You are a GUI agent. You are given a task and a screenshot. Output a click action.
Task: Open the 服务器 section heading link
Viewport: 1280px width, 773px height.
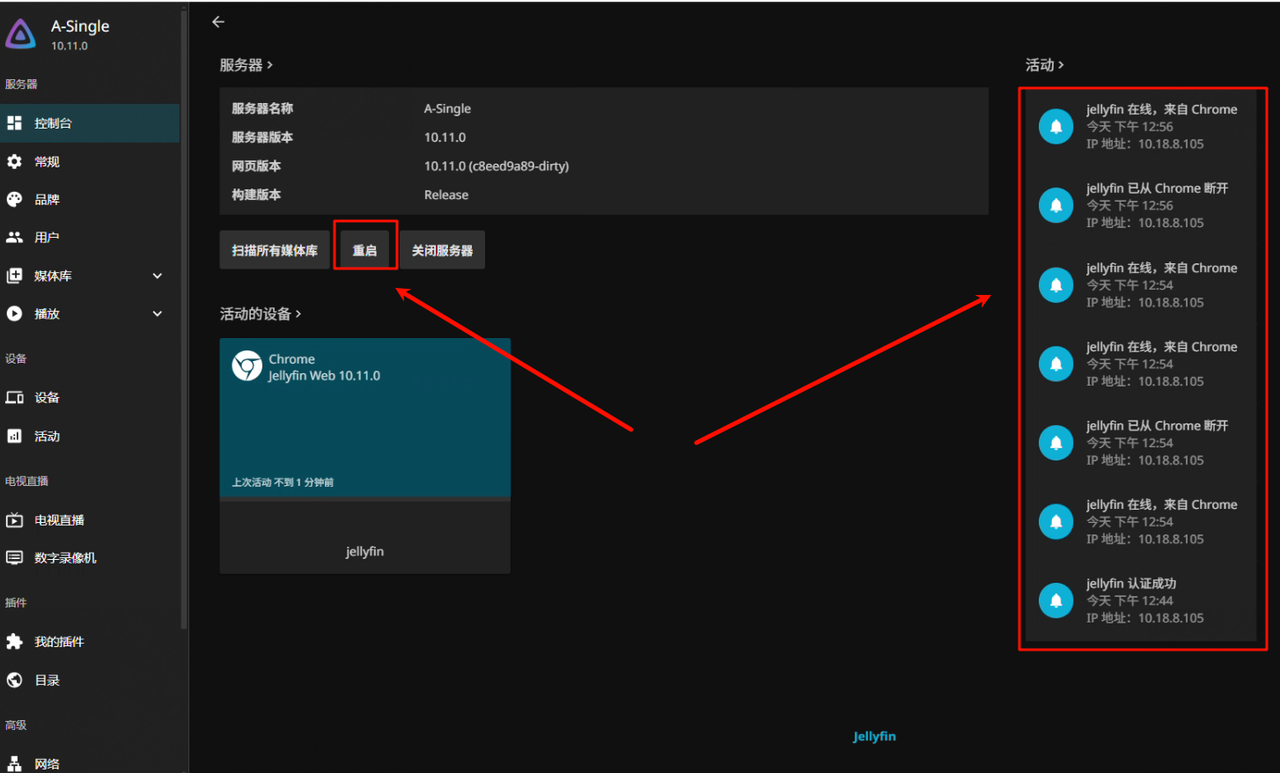click(x=246, y=65)
